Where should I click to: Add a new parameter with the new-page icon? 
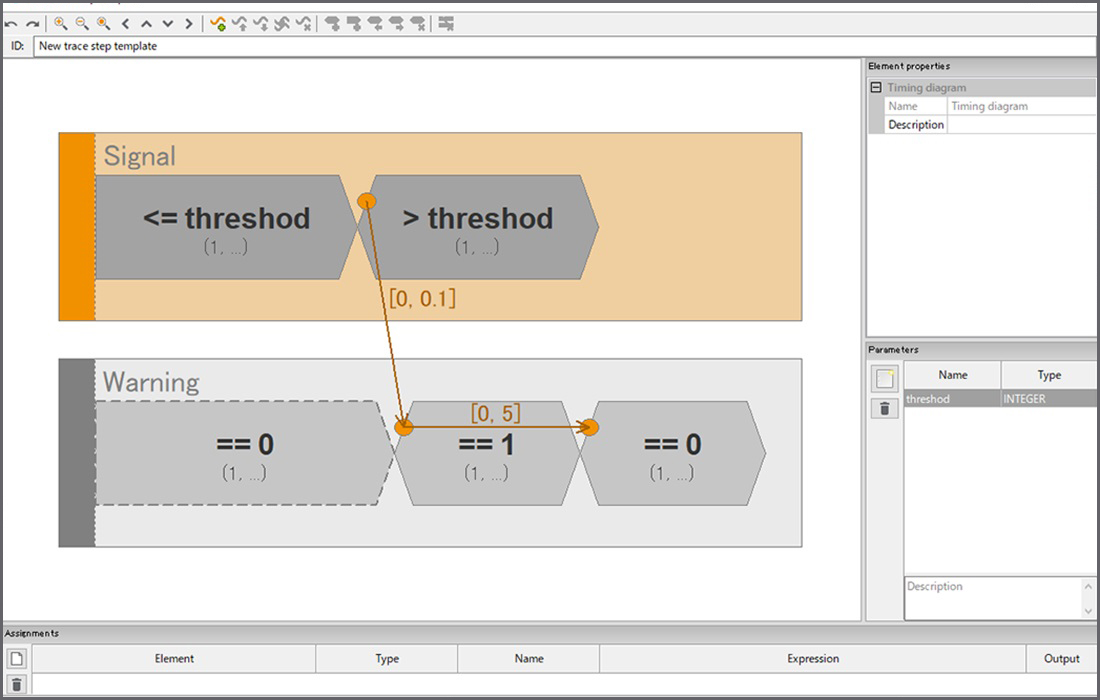click(x=884, y=378)
